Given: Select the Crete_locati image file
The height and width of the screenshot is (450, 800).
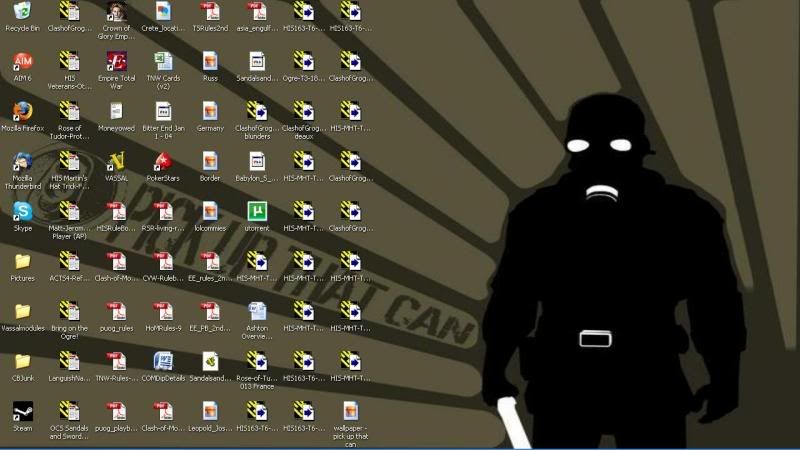Looking at the screenshot, I should coord(163,11).
